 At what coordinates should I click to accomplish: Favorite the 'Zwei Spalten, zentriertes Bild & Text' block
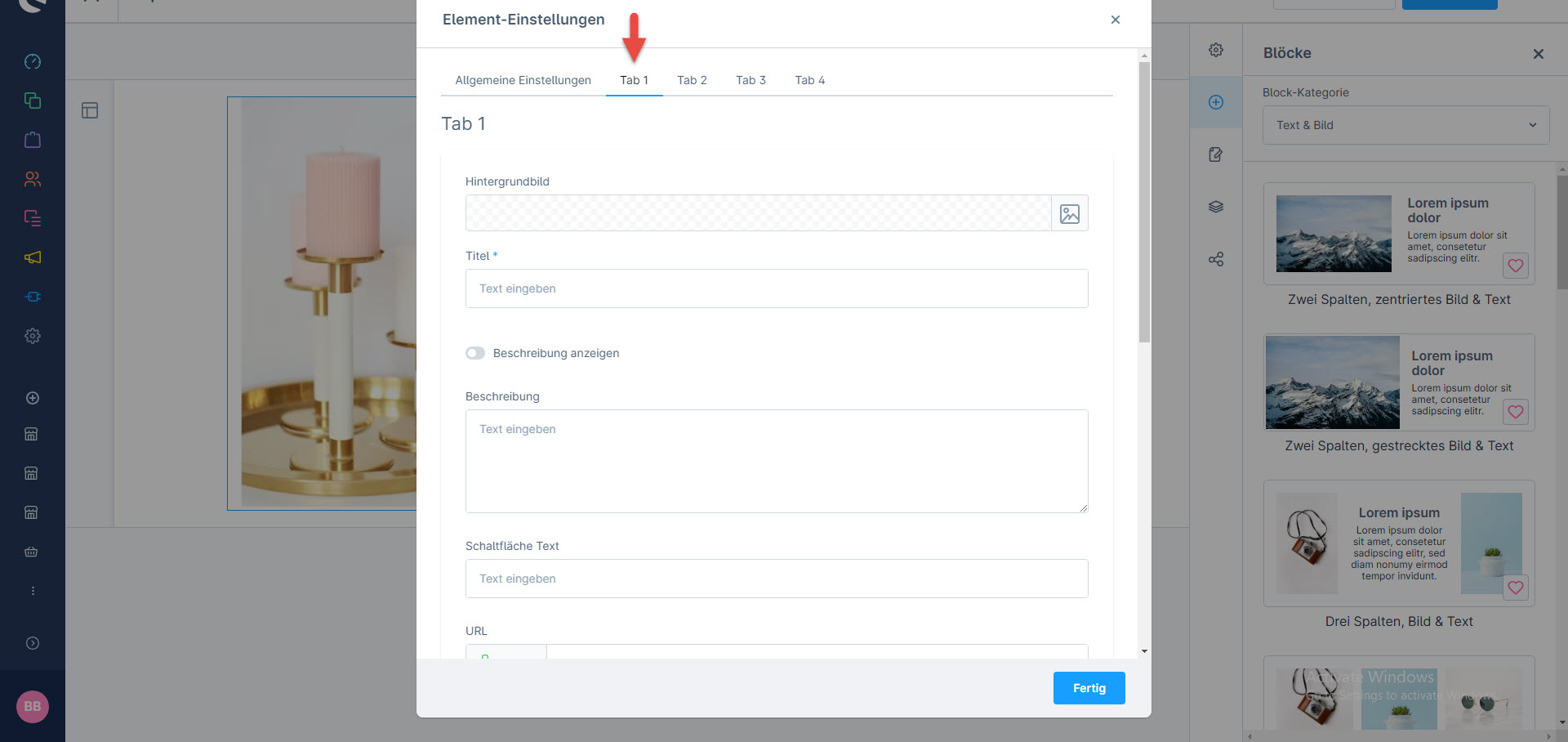click(x=1516, y=266)
